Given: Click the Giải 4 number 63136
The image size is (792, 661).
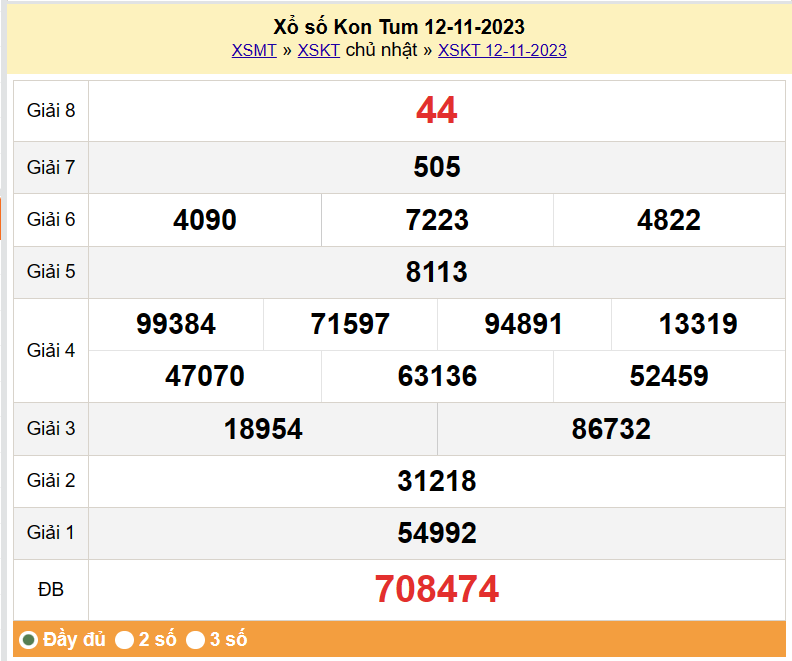Looking at the screenshot, I should point(437,376).
